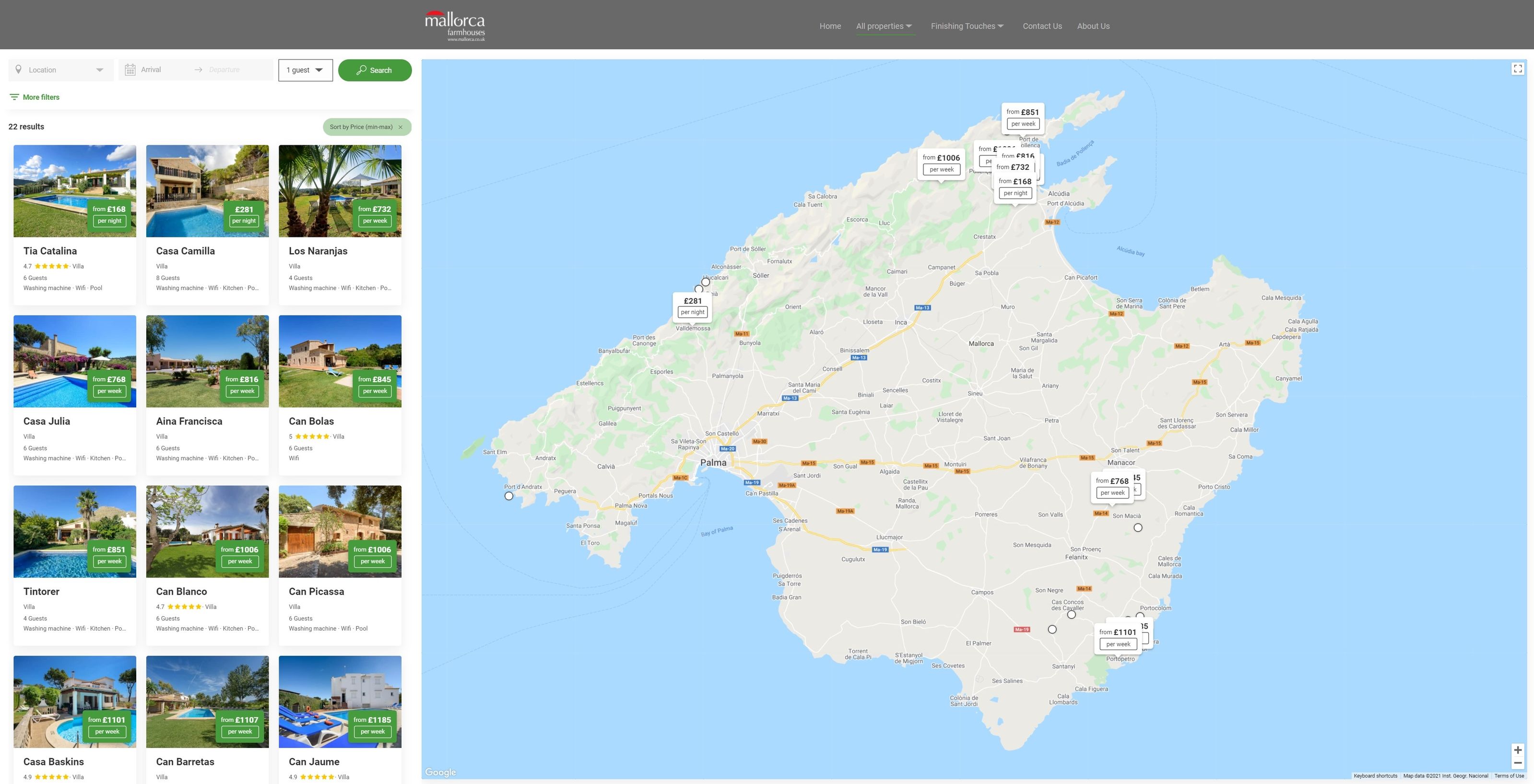Screen dimensions: 1534x784
Task: Open the Contact Us page
Action: click(1042, 26)
